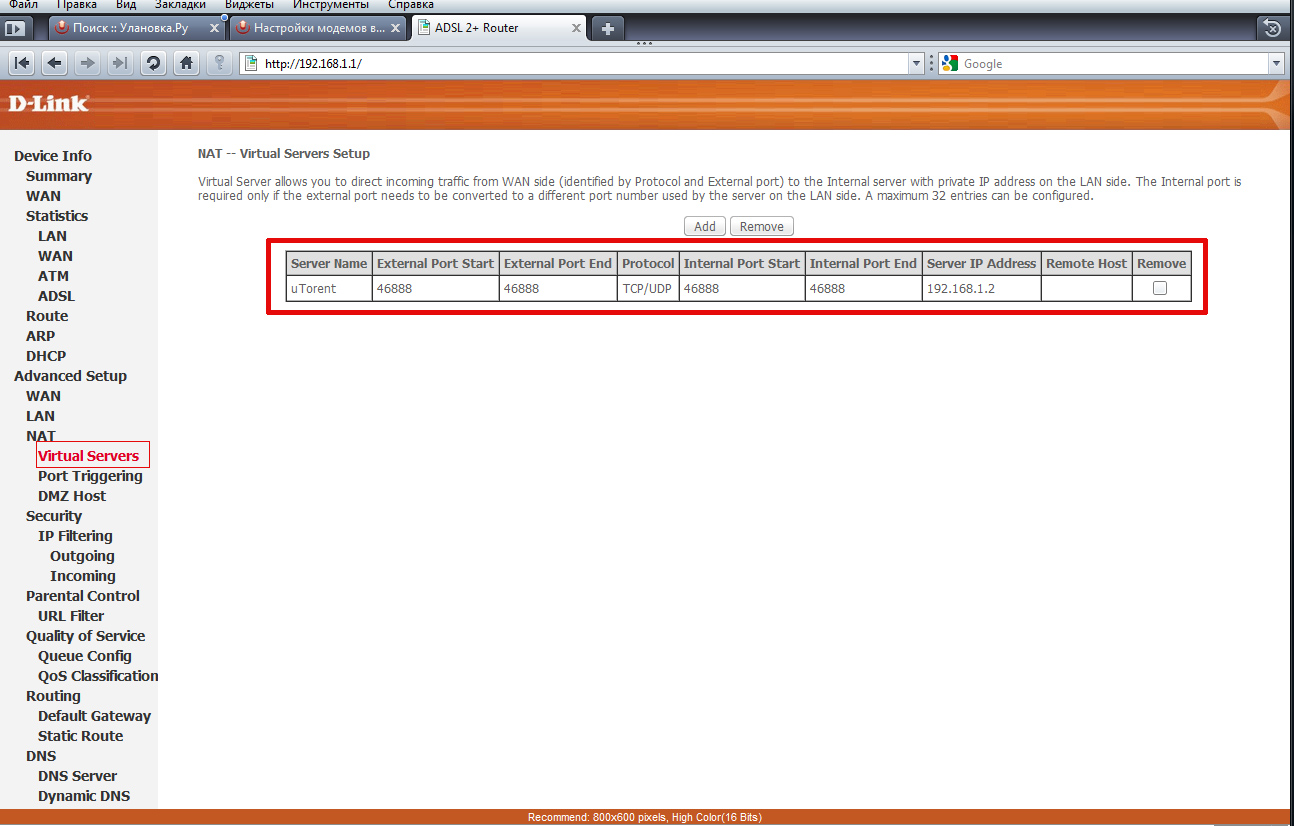Open the Route page
Screen dimensions: 1294x826
pos(47,316)
